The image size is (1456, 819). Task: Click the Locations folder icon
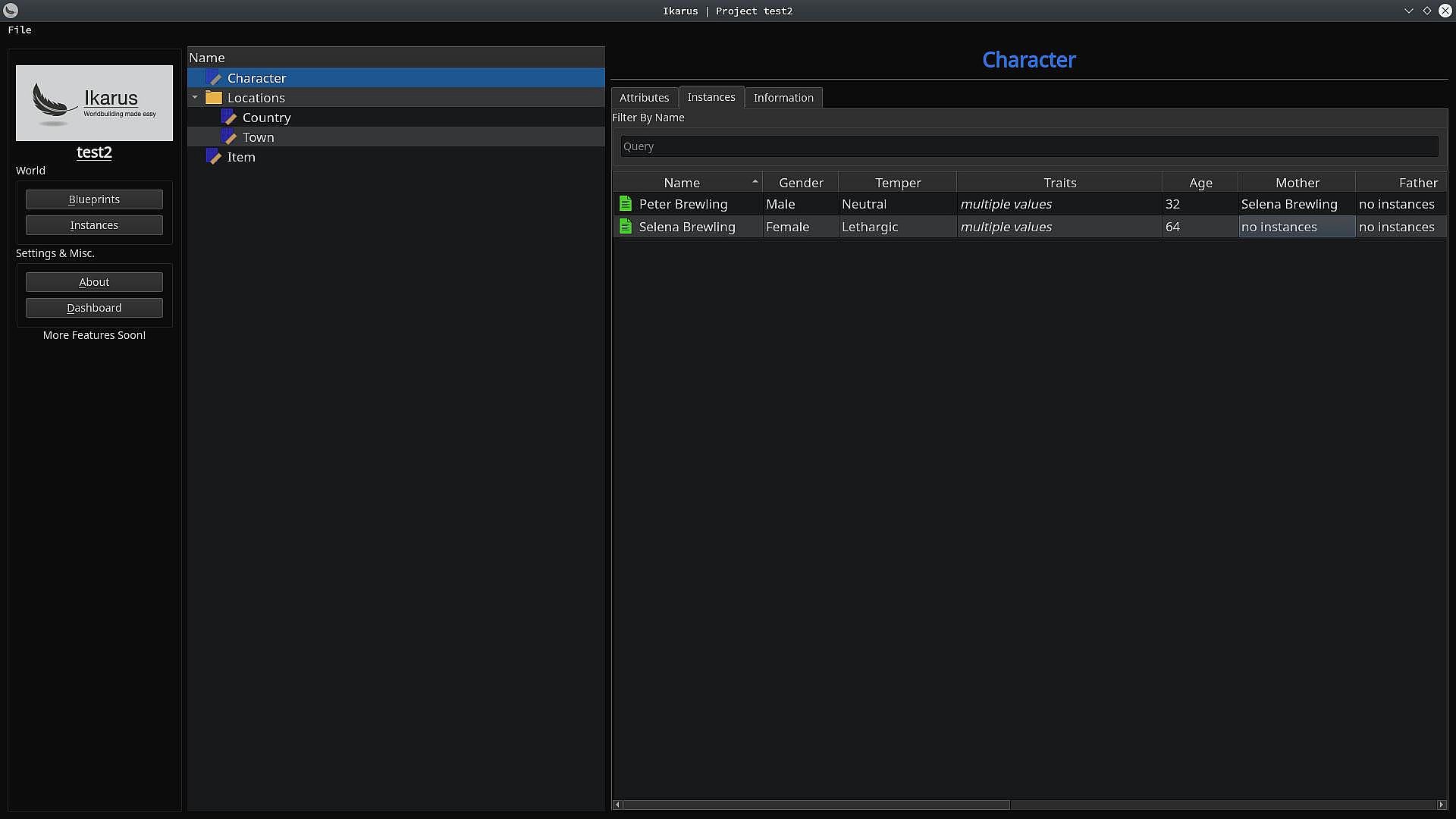point(214,98)
